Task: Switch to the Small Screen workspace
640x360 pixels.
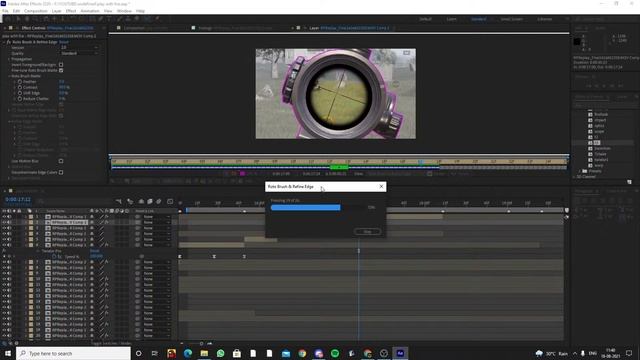Action: (511, 19)
